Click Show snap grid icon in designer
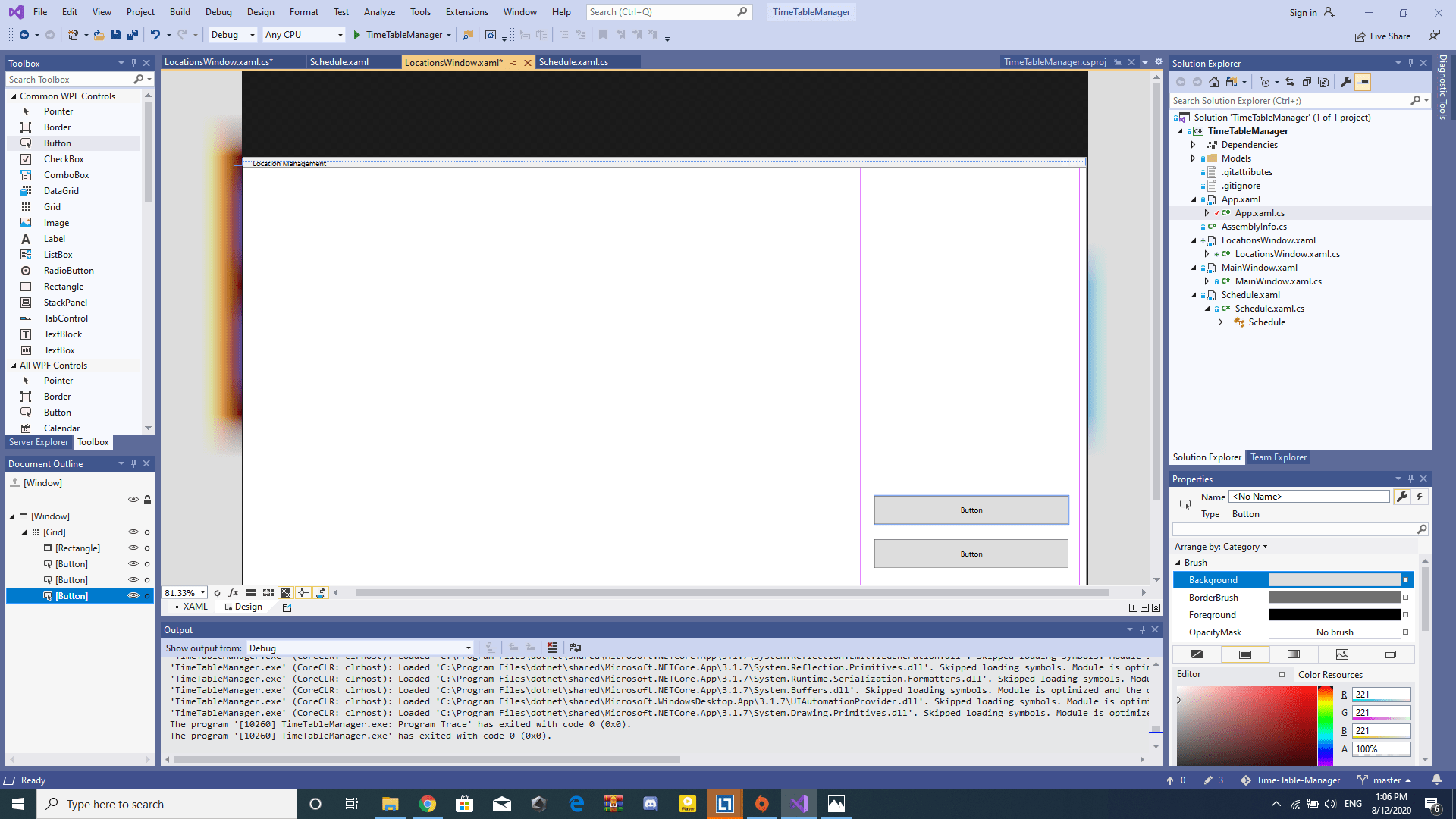Viewport: 1456px width, 819px height. (250, 593)
